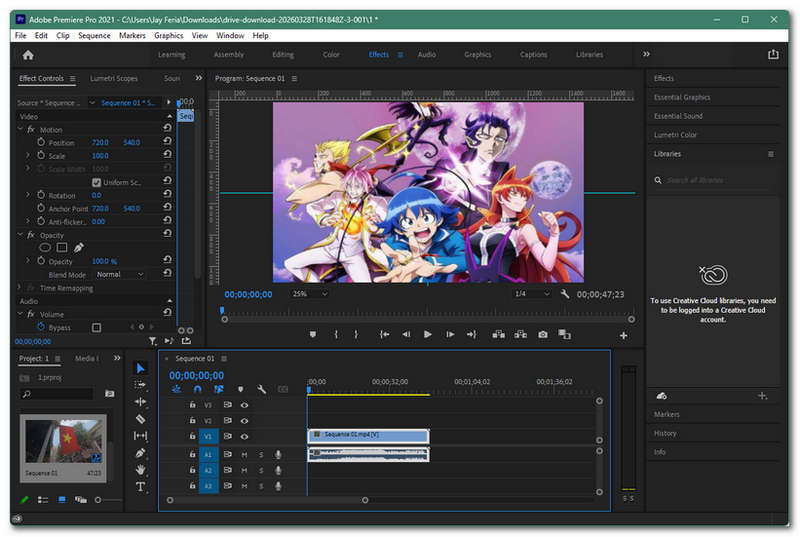Collapse the Motion effect group
The image size is (800, 537).
coord(20,130)
